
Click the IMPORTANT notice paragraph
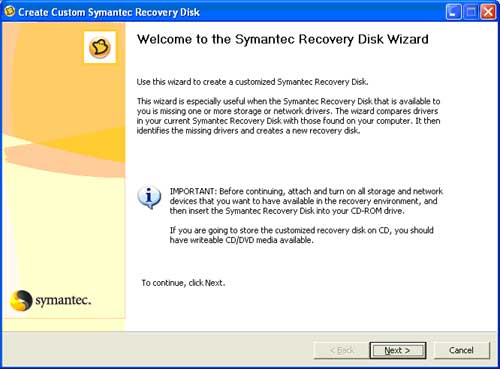[306, 201]
